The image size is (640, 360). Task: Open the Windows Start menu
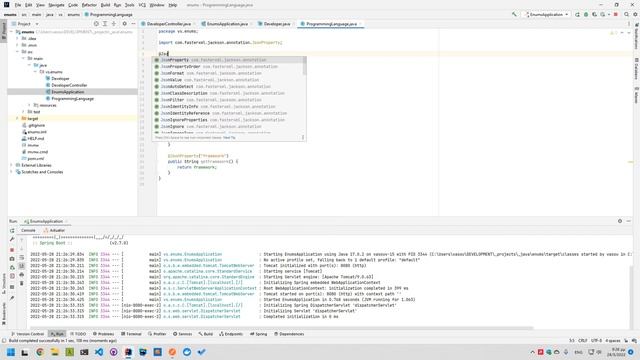[11, 352]
